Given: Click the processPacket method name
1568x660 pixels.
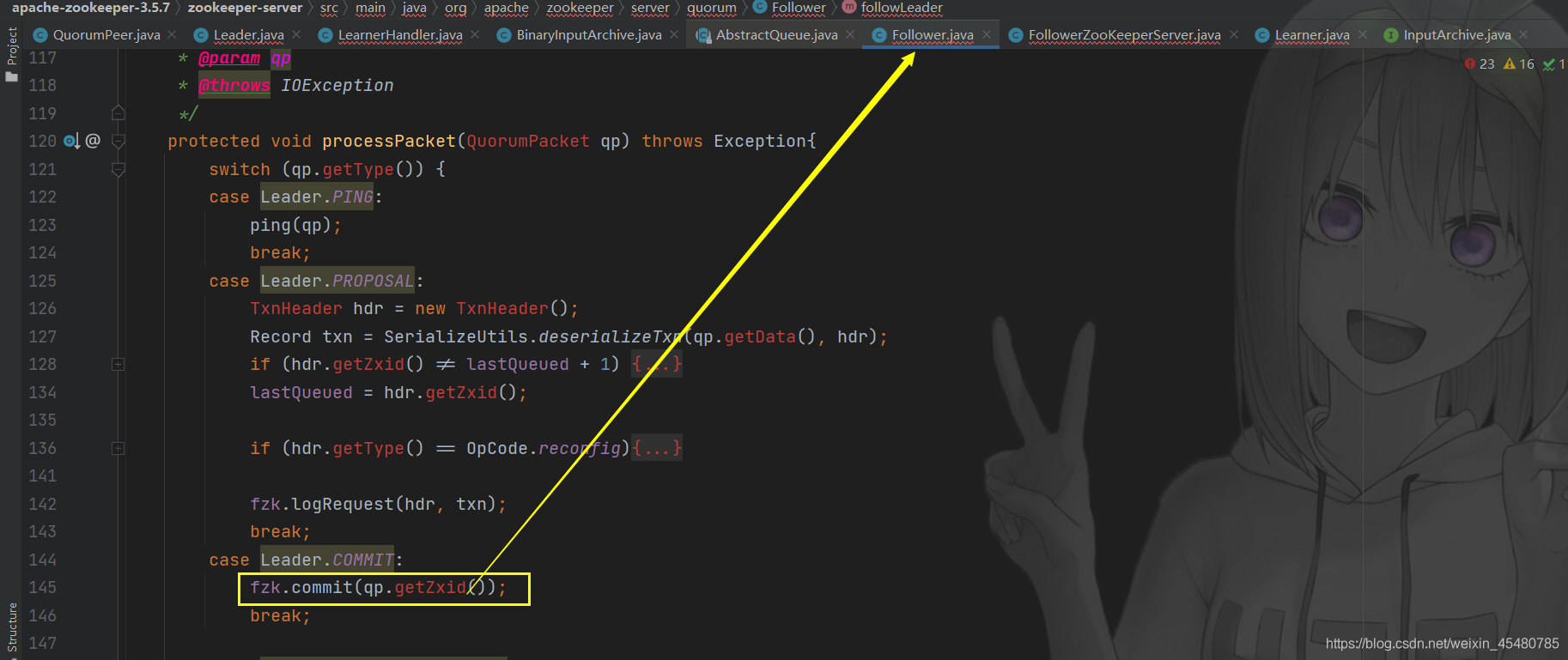Looking at the screenshot, I should (x=389, y=141).
